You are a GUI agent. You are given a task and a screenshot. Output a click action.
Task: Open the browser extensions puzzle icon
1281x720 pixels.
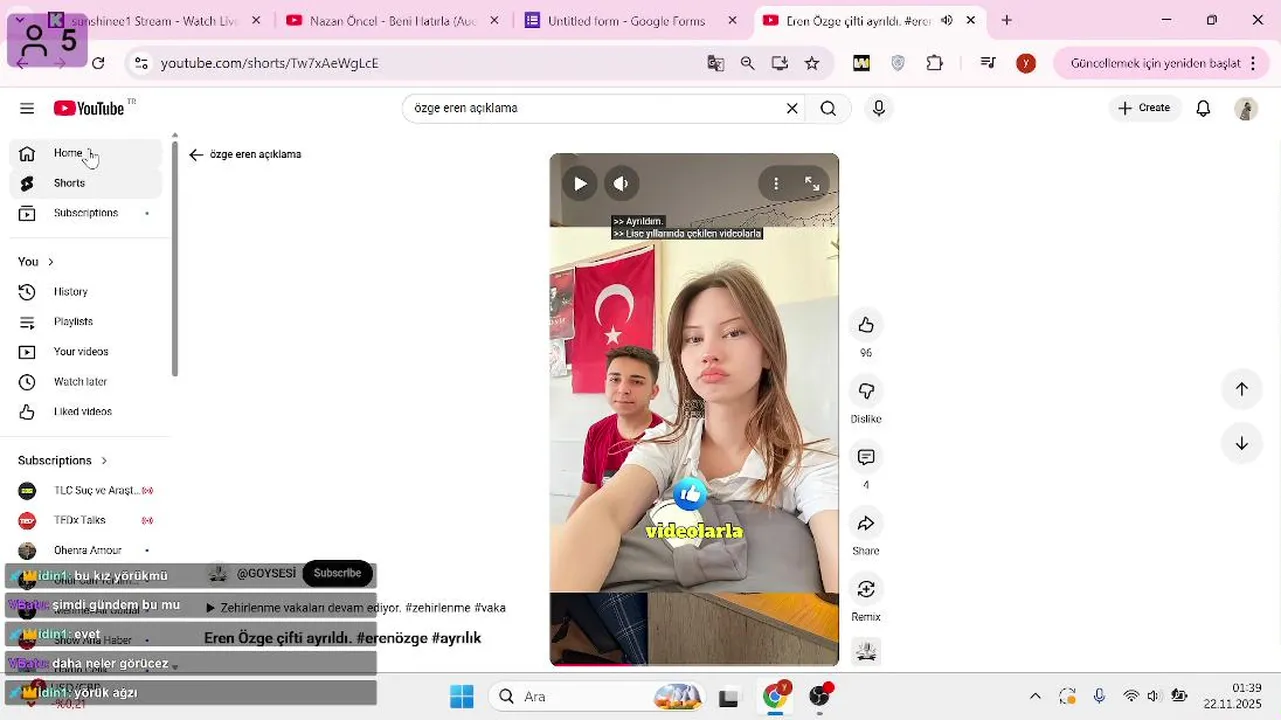(935, 63)
